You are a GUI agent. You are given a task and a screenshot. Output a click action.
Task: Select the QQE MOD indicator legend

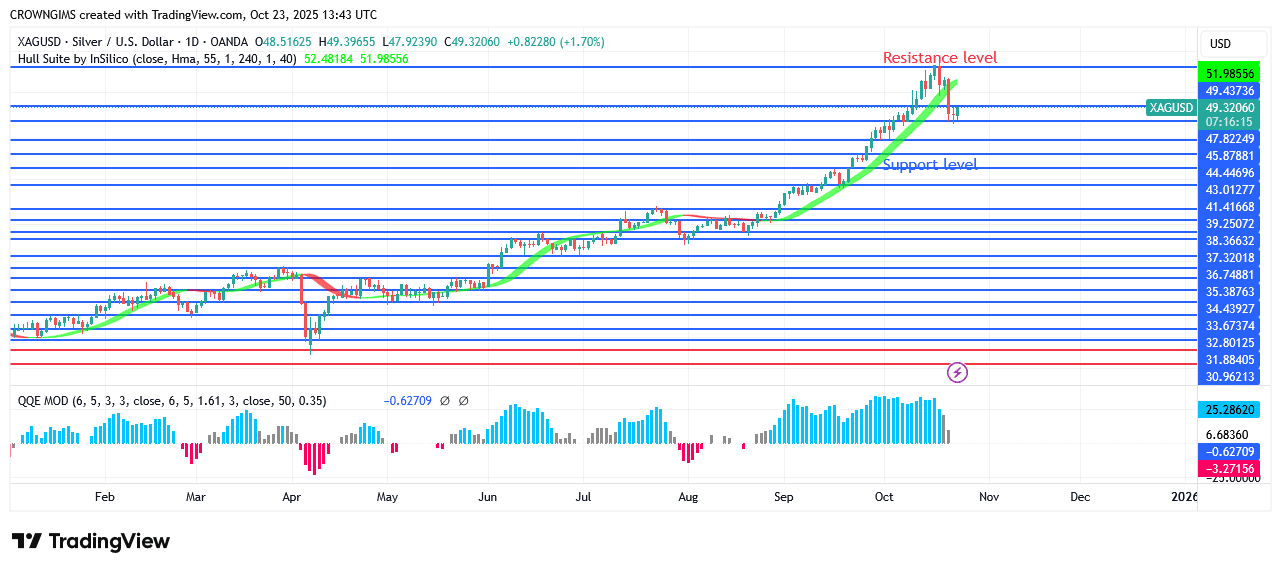(190, 401)
